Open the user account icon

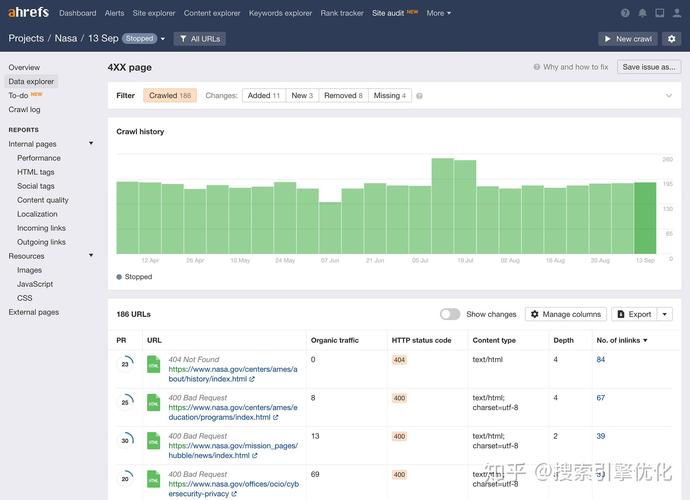[x=677, y=13]
